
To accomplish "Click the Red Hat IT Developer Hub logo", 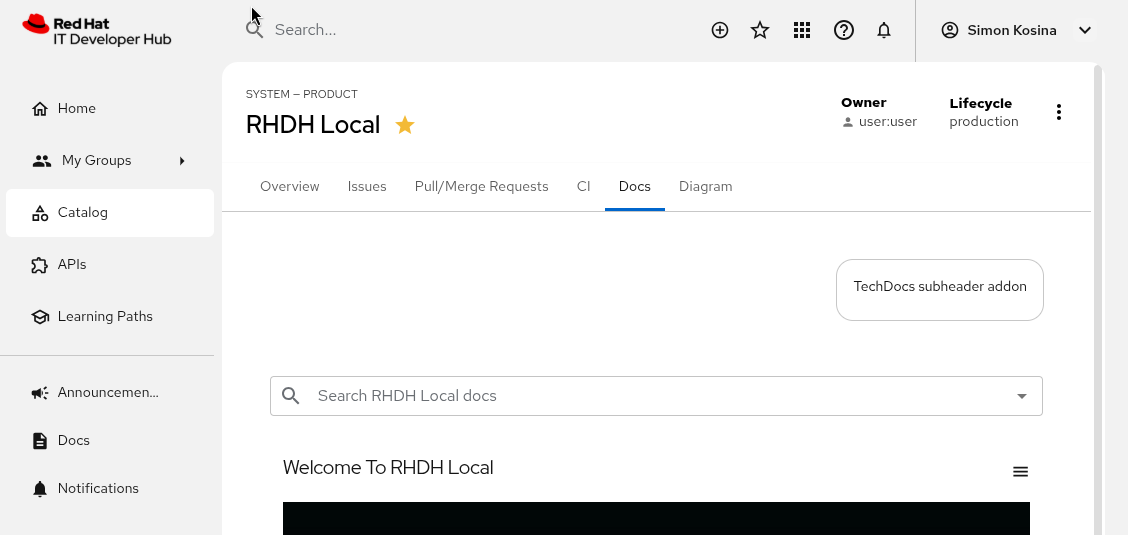I will tap(97, 30).
